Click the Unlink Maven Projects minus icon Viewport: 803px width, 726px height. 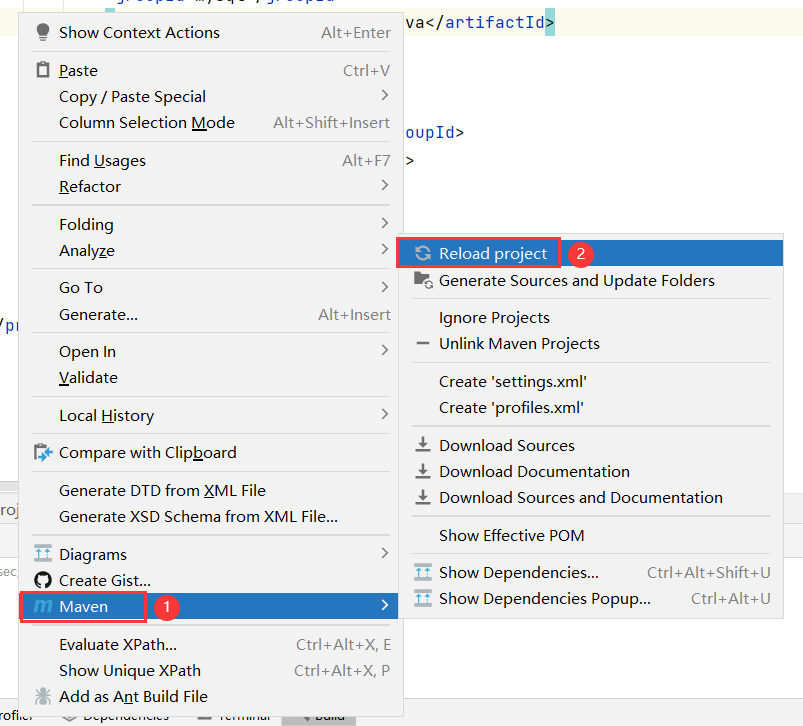click(423, 343)
